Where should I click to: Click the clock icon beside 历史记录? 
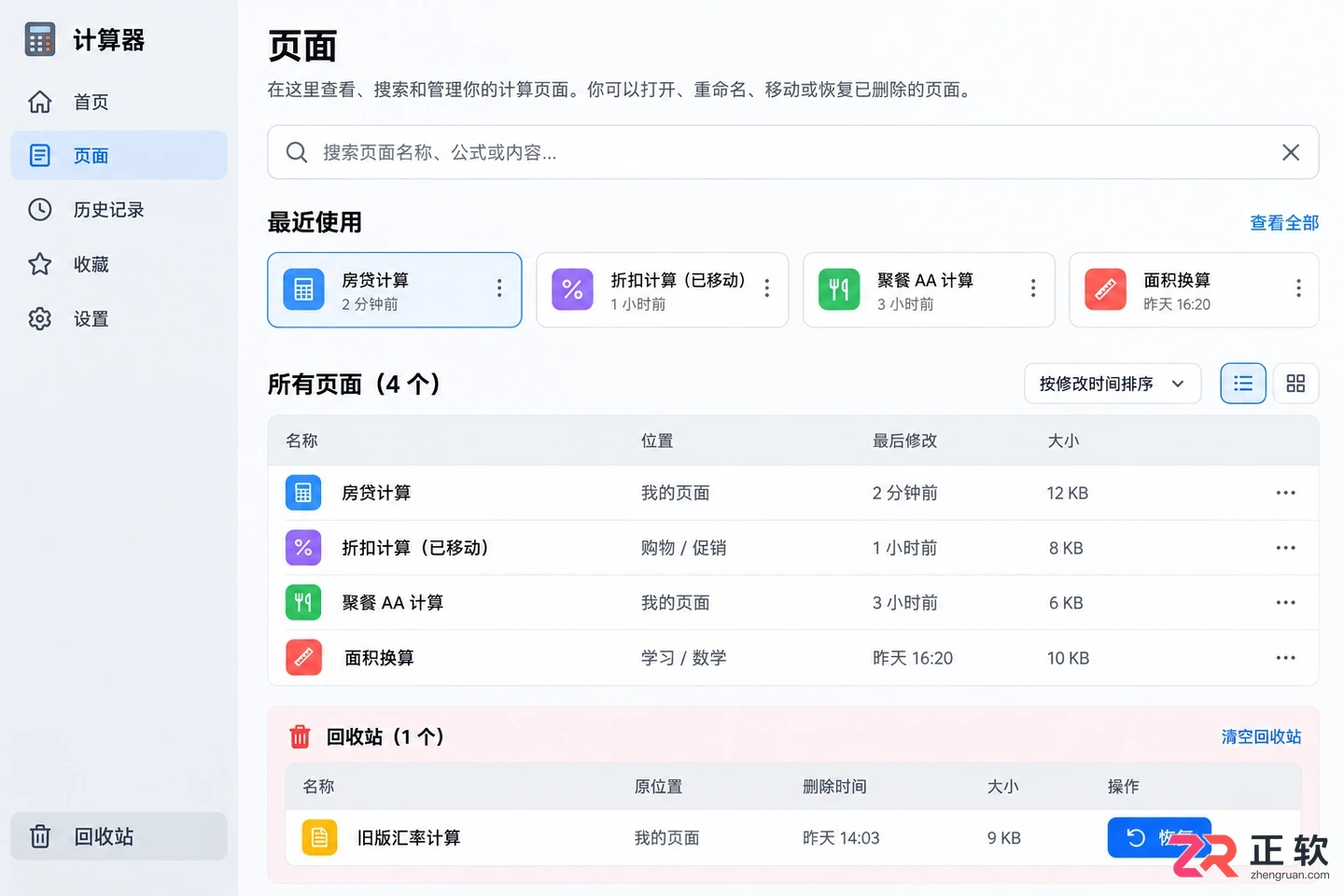pos(40,209)
